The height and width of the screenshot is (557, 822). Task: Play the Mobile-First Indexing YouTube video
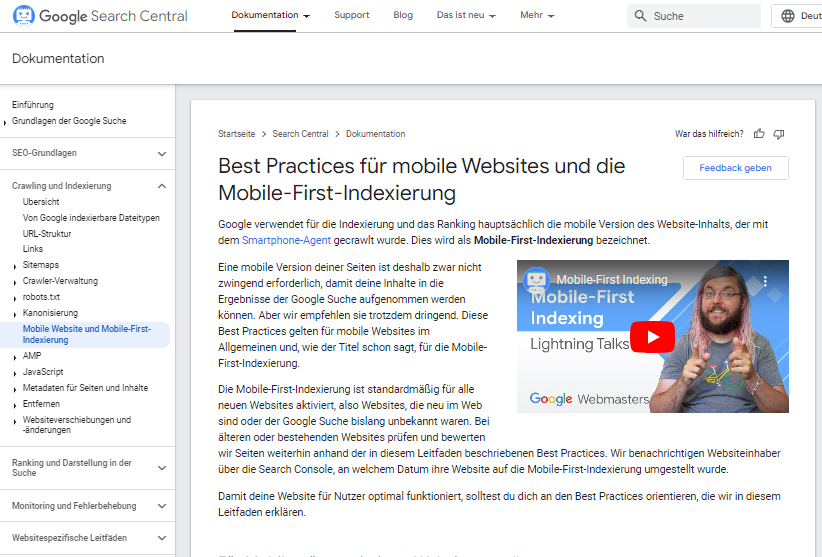point(652,336)
